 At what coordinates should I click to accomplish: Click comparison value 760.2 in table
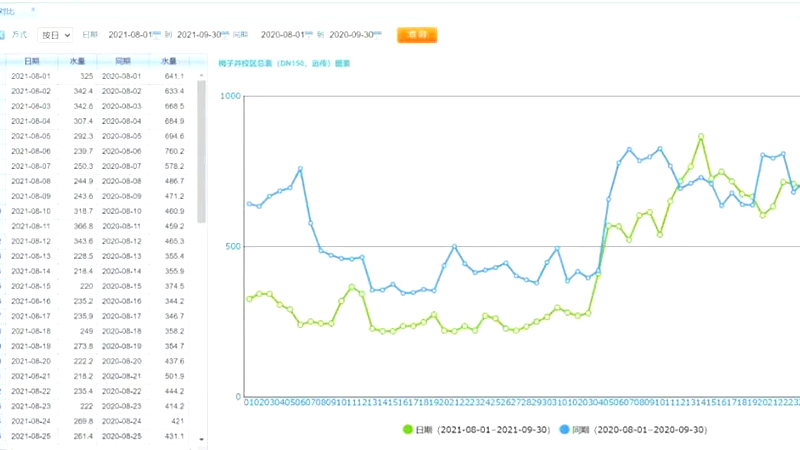coord(174,151)
